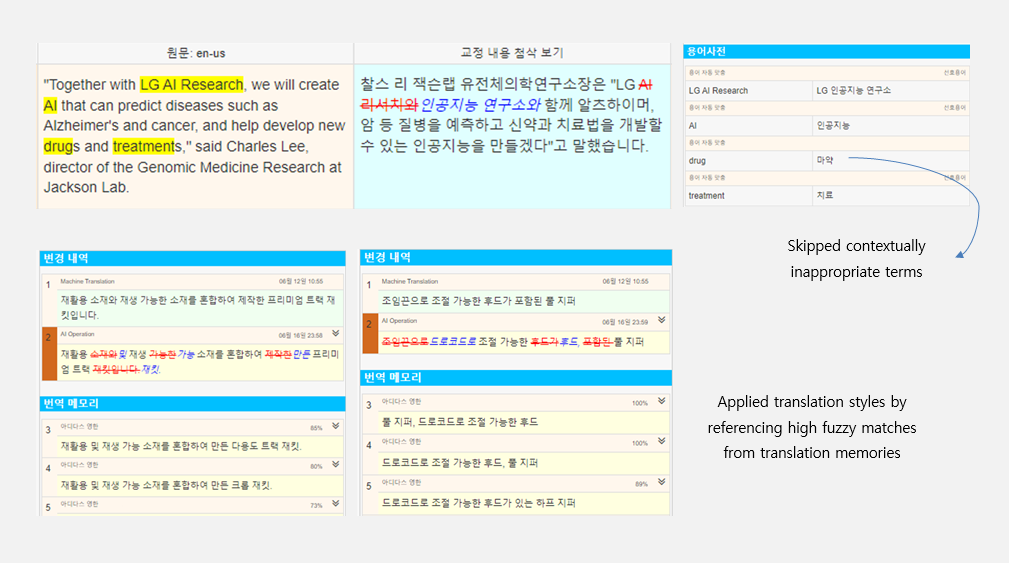
Task: Select the '교정 내용 첨삭 보기' column header
Action: [512, 53]
